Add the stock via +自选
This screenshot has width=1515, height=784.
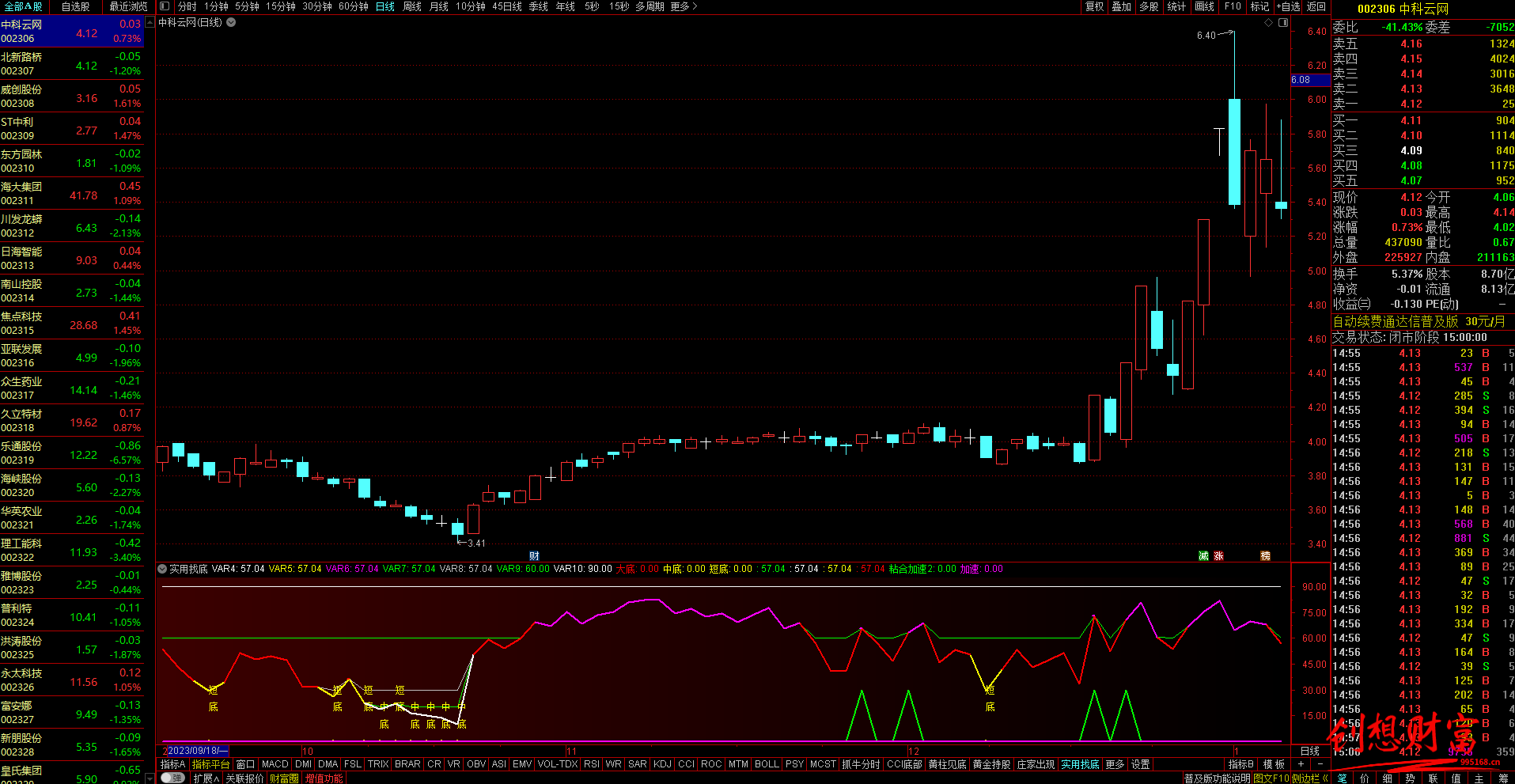1288,6
